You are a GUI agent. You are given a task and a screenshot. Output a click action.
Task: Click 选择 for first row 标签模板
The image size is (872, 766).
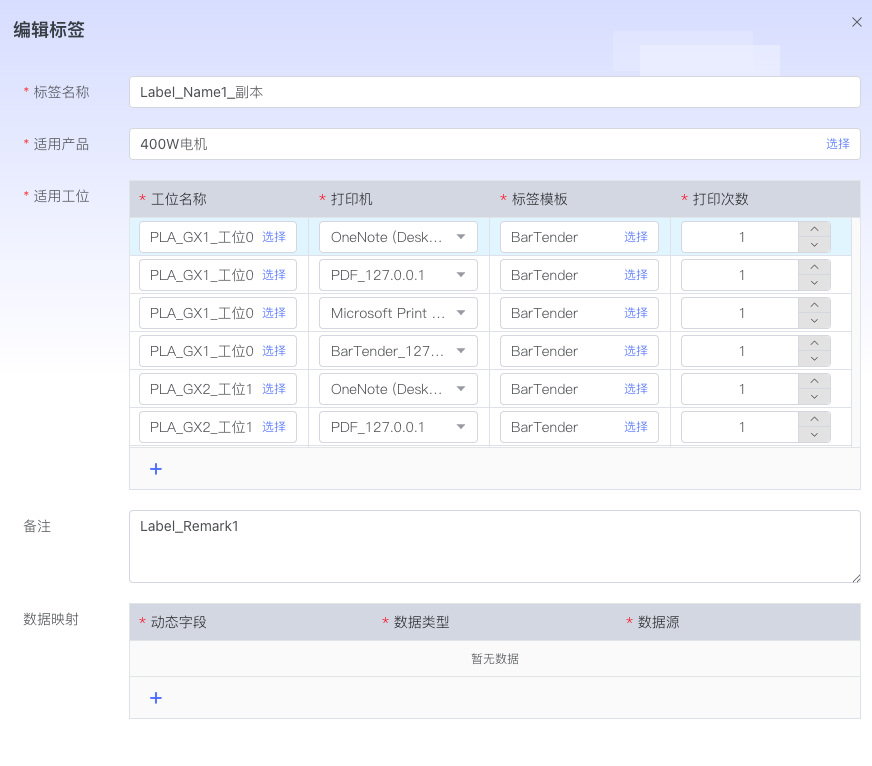636,237
